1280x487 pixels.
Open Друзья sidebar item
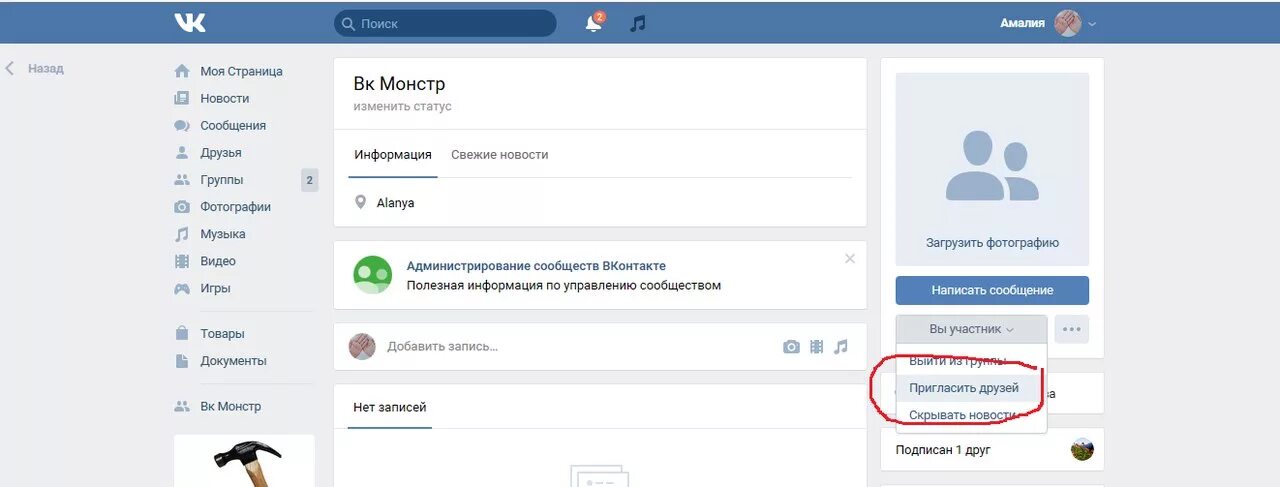220,153
